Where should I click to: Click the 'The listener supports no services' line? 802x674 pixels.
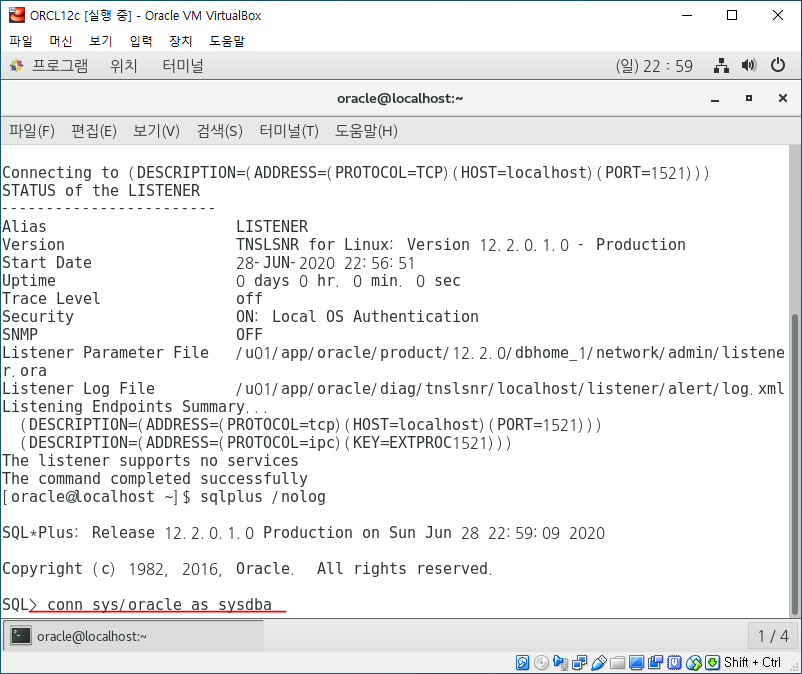click(x=150, y=461)
